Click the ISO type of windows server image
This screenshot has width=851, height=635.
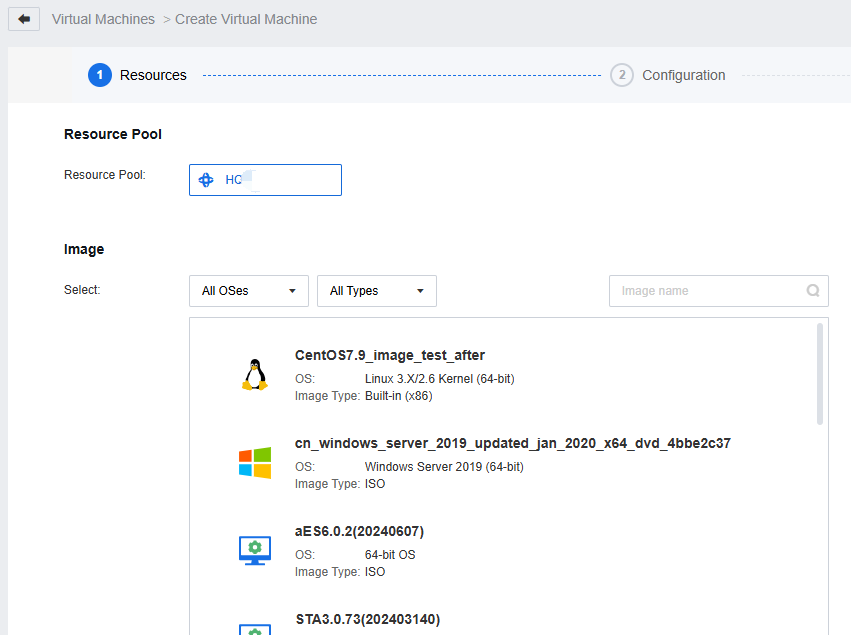(x=375, y=484)
